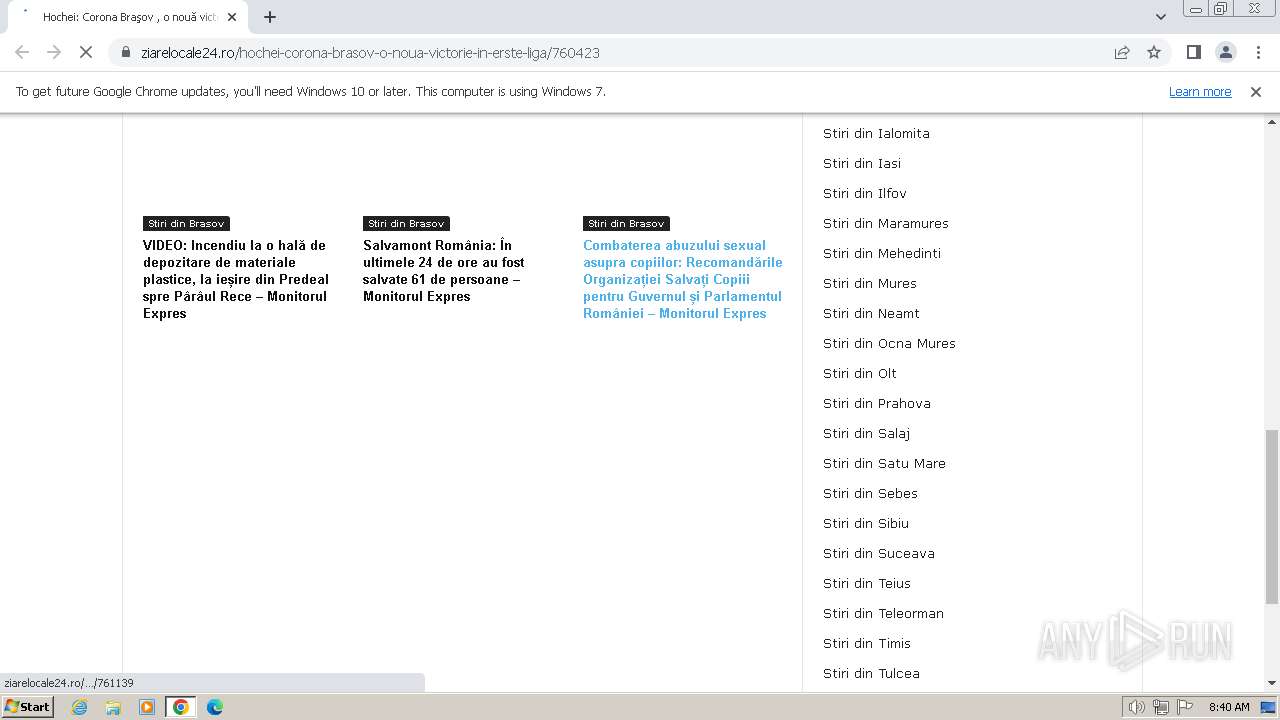1280x720 pixels.
Task: Open Stiri din Teius
Action: point(867,583)
